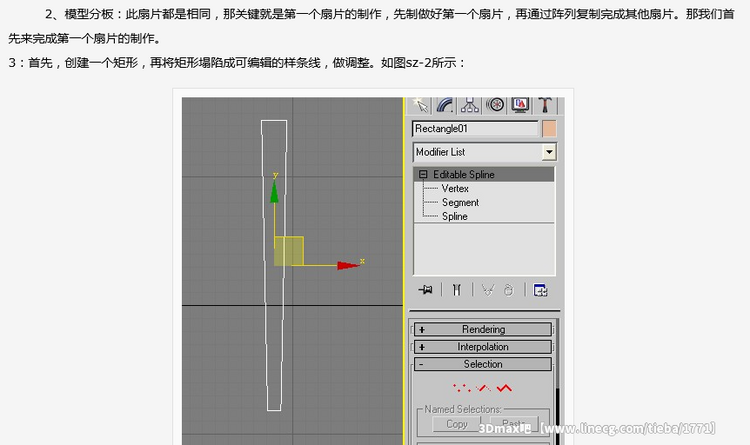
Task: Click Configure Modifier Sets icon
Action: (540, 290)
